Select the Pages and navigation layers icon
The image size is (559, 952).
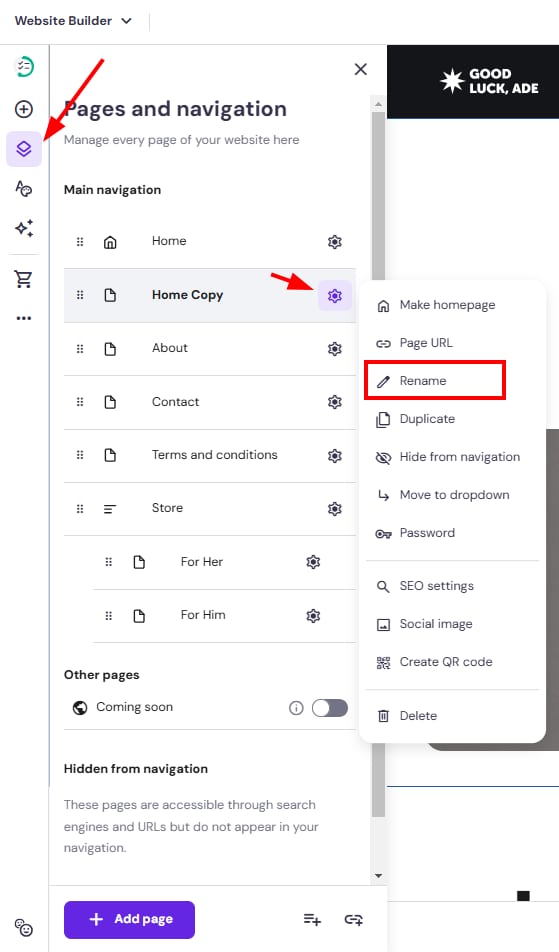pyautogui.click(x=24, y=149)
